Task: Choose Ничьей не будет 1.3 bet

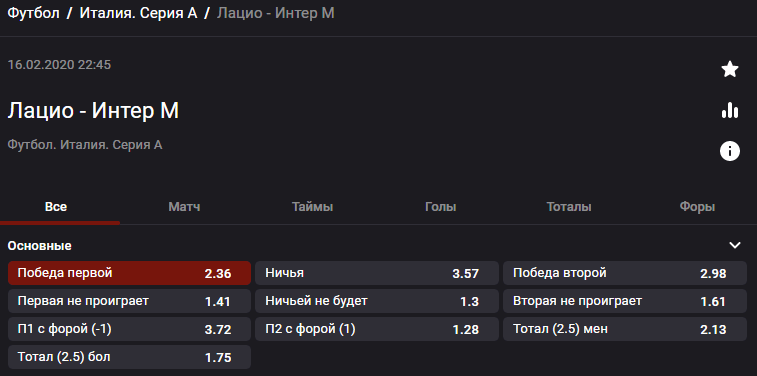Action: 377,301
